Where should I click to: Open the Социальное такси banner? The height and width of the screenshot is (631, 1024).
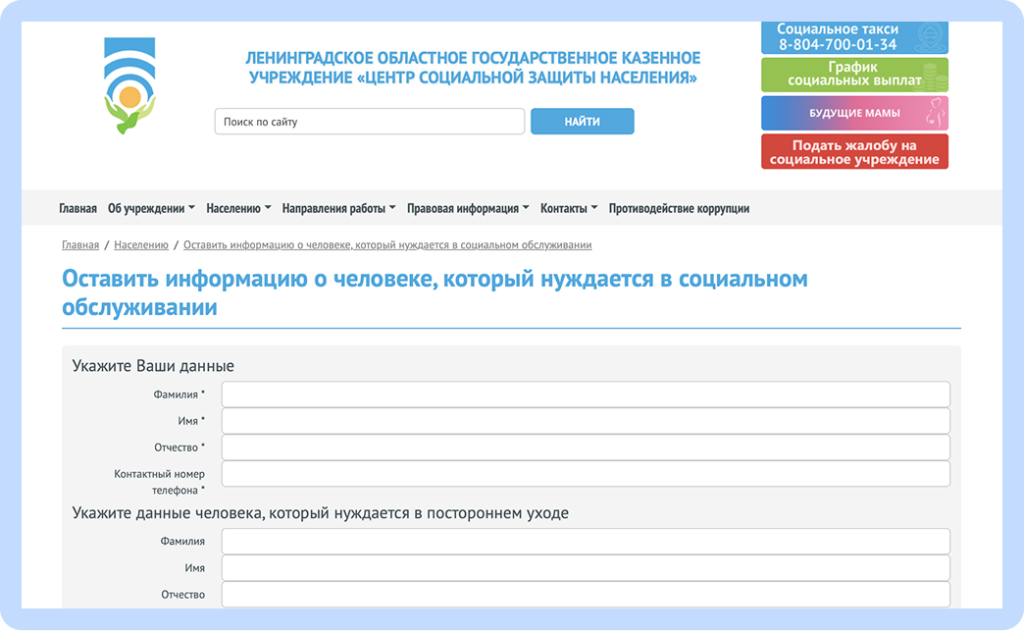pyautogui.click(x=854, y=38)
